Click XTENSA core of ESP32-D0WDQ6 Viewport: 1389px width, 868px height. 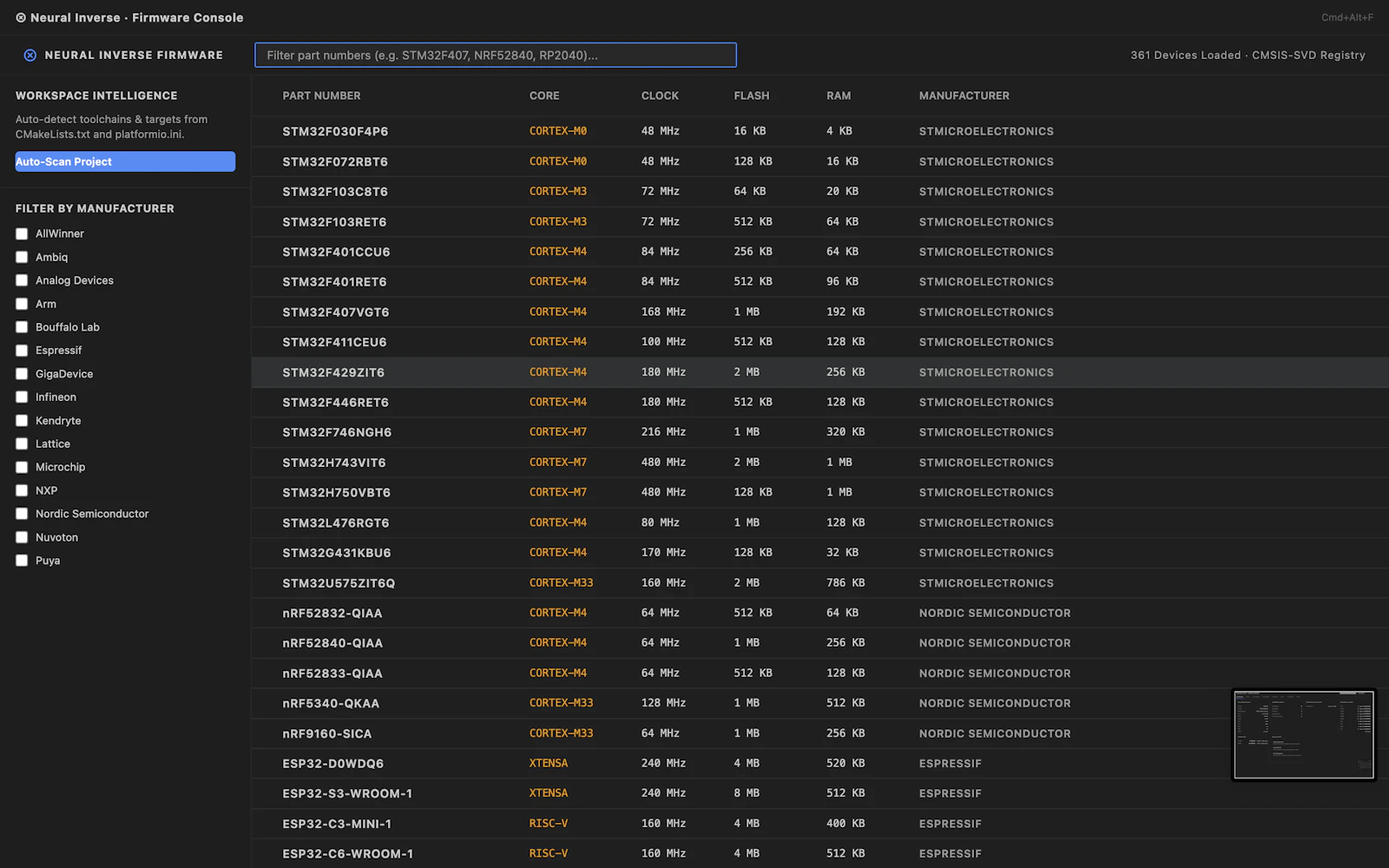click(x=549, y=763)
